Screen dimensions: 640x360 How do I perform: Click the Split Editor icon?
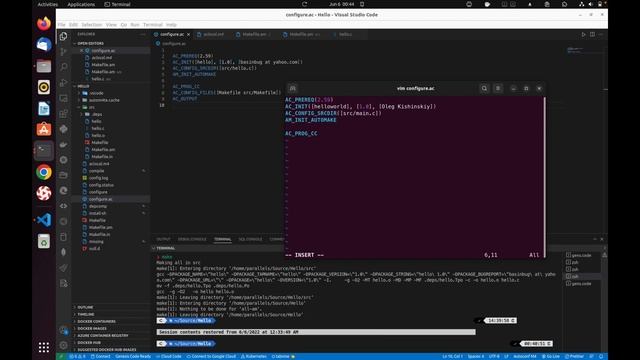coord(592,34)
